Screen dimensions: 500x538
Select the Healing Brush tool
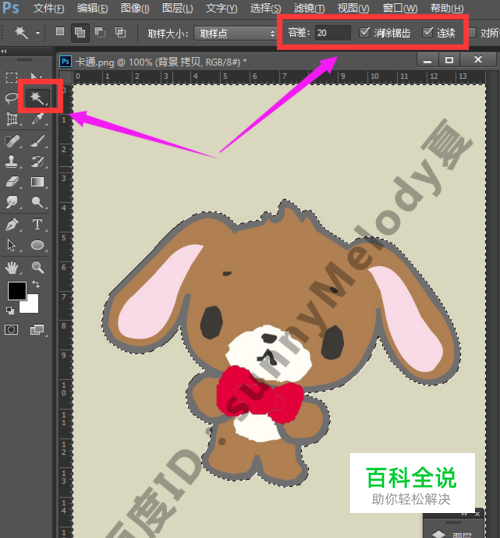12,141
